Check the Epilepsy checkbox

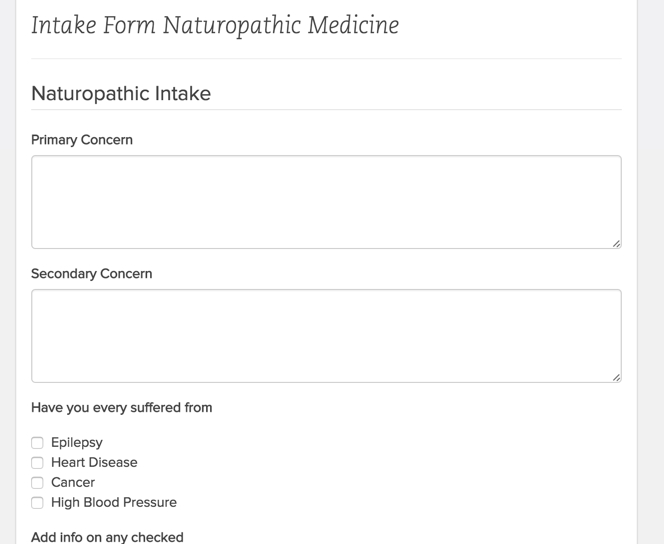(37, 443)
